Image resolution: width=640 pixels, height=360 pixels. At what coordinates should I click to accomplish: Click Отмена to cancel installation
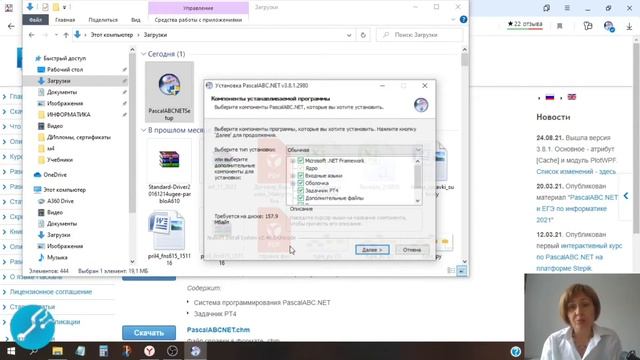(x=412, y=250)
